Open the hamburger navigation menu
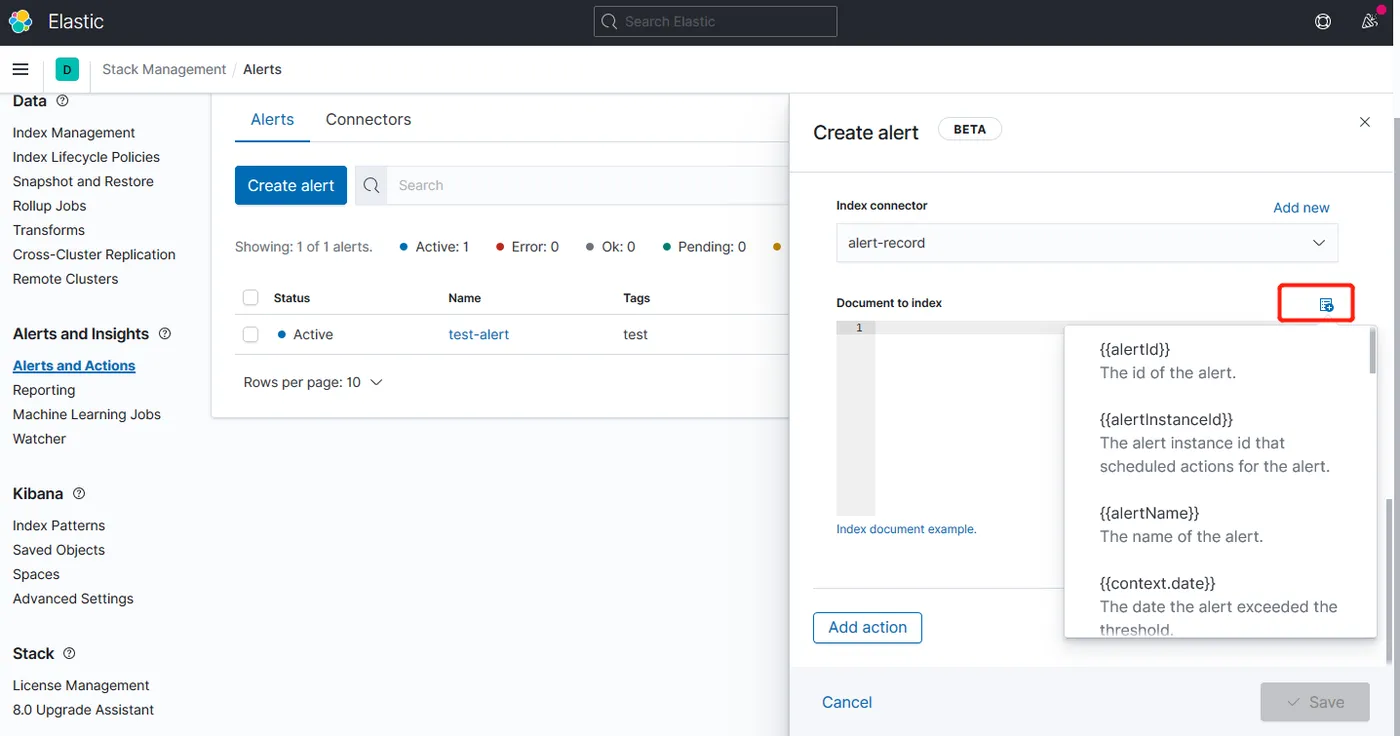Viewport: 1400px width, 736px height. [20, 69]
